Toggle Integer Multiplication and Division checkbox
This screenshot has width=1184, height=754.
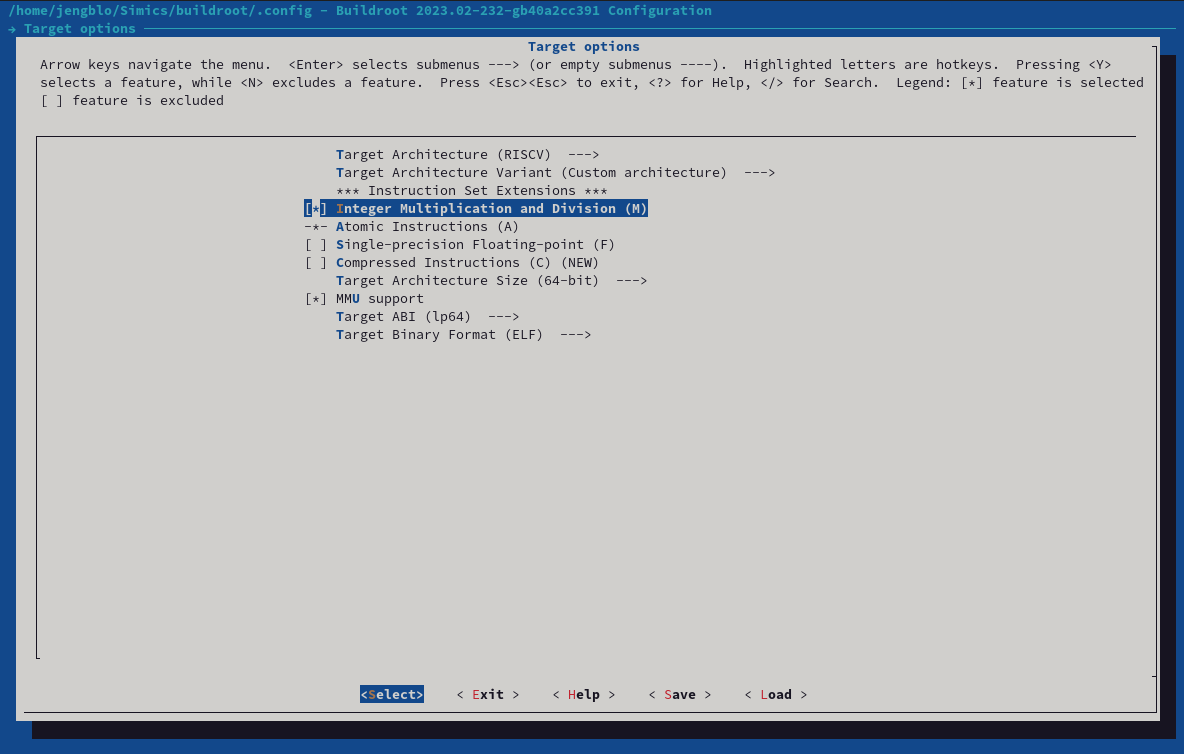316,209
